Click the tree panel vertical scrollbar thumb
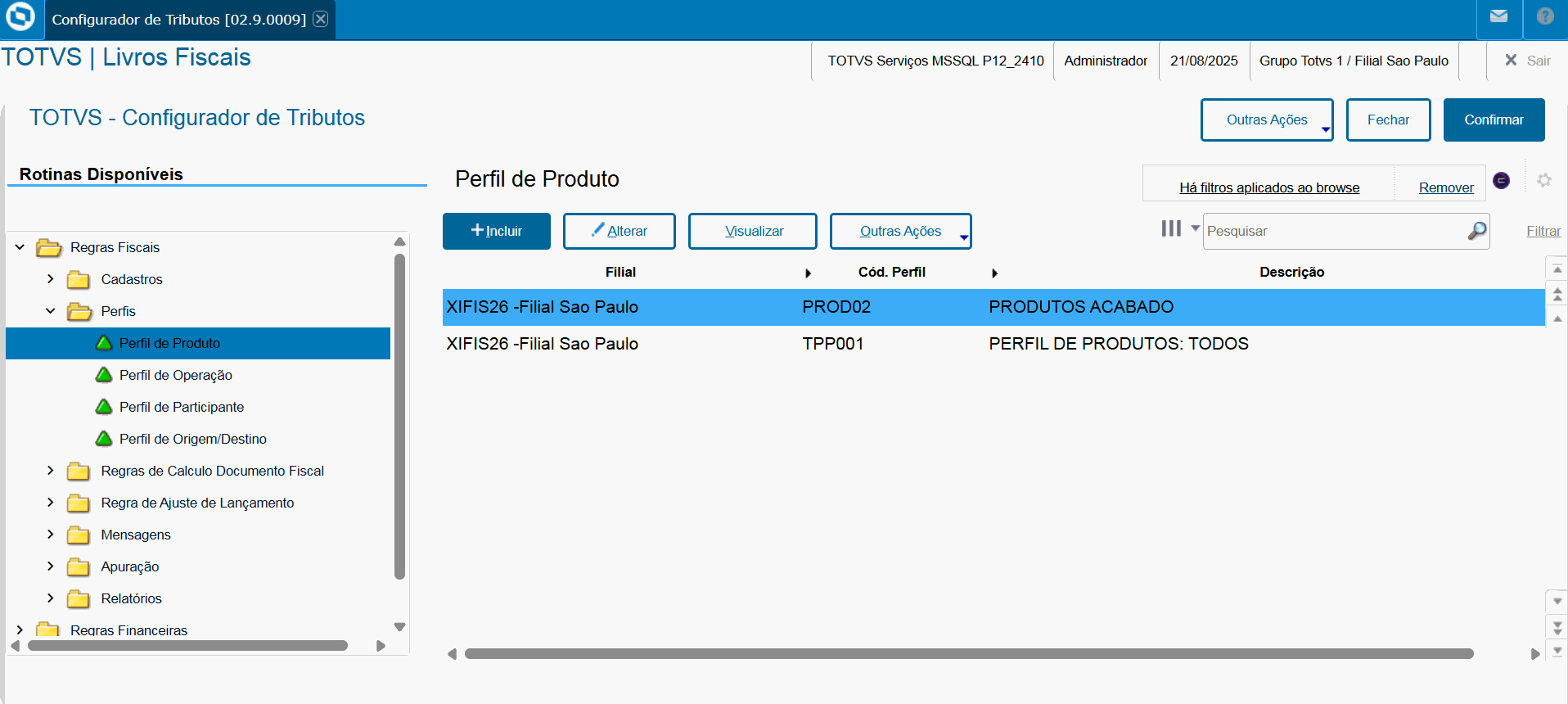Image resolution: width=1568 pixels, height=704 pixels. coord(399,416)
